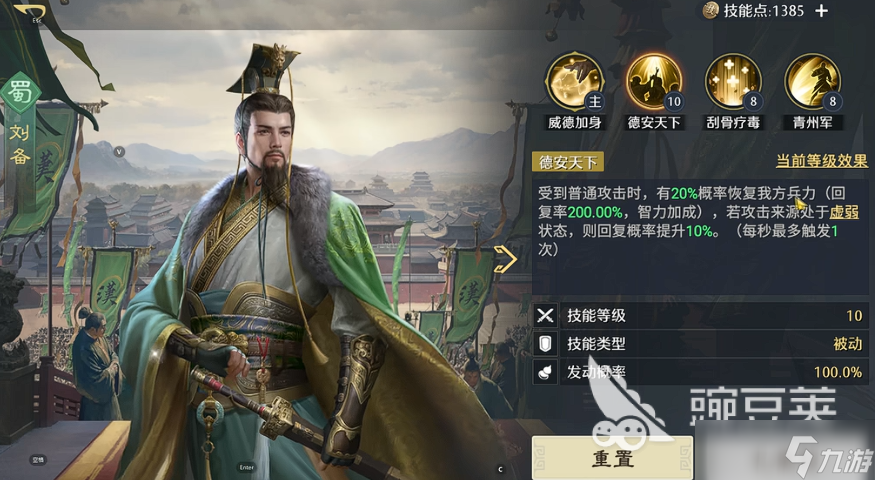Click the 德安天下 skill title tag
875x480 pixels.
568,162
